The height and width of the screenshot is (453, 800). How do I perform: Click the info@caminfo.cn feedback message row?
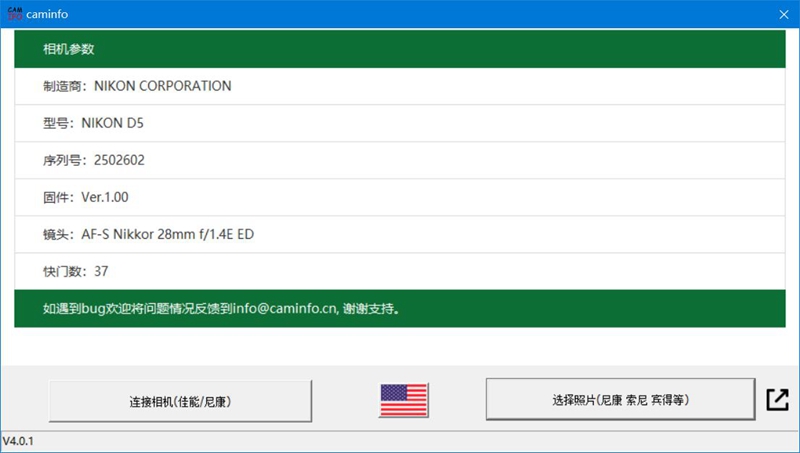[x=400, y=309]
